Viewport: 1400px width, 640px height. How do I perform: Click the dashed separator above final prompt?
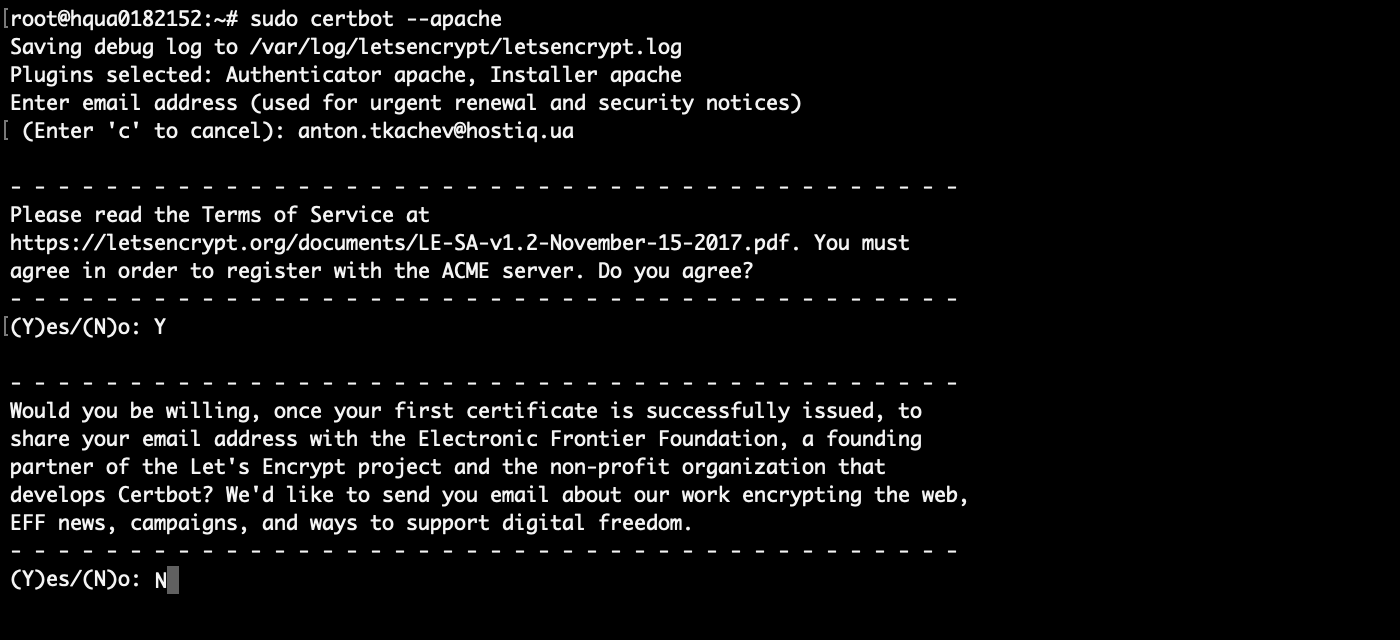pos(484,551)
